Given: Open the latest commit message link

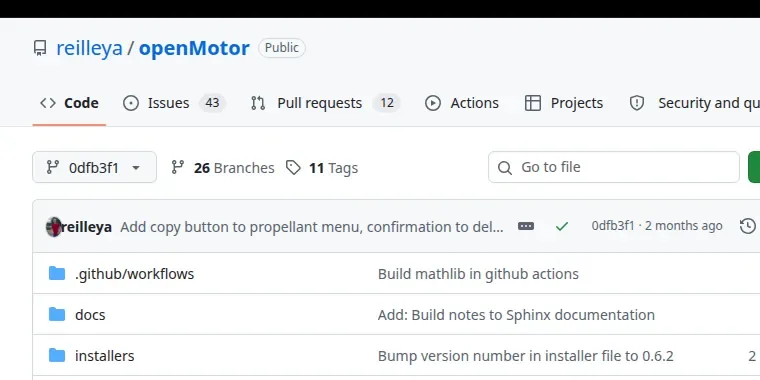Looking at the screenshot, I should (312, 227).
